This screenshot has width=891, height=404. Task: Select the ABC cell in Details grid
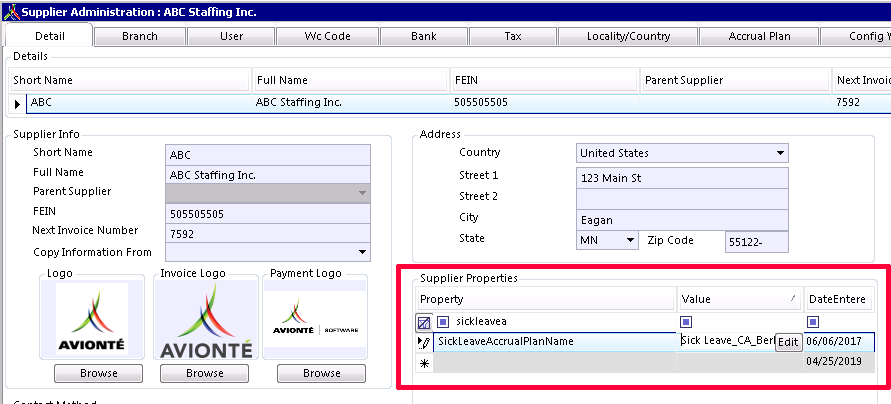140,103
